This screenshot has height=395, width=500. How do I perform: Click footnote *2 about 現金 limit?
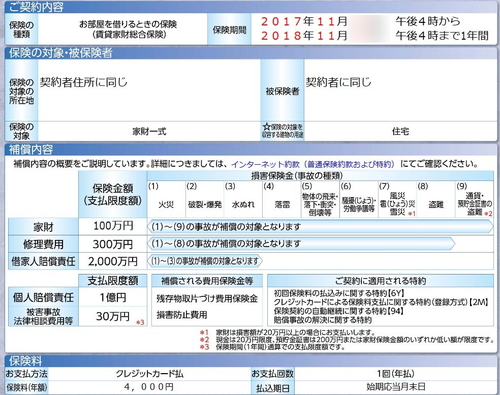(346, 340)
